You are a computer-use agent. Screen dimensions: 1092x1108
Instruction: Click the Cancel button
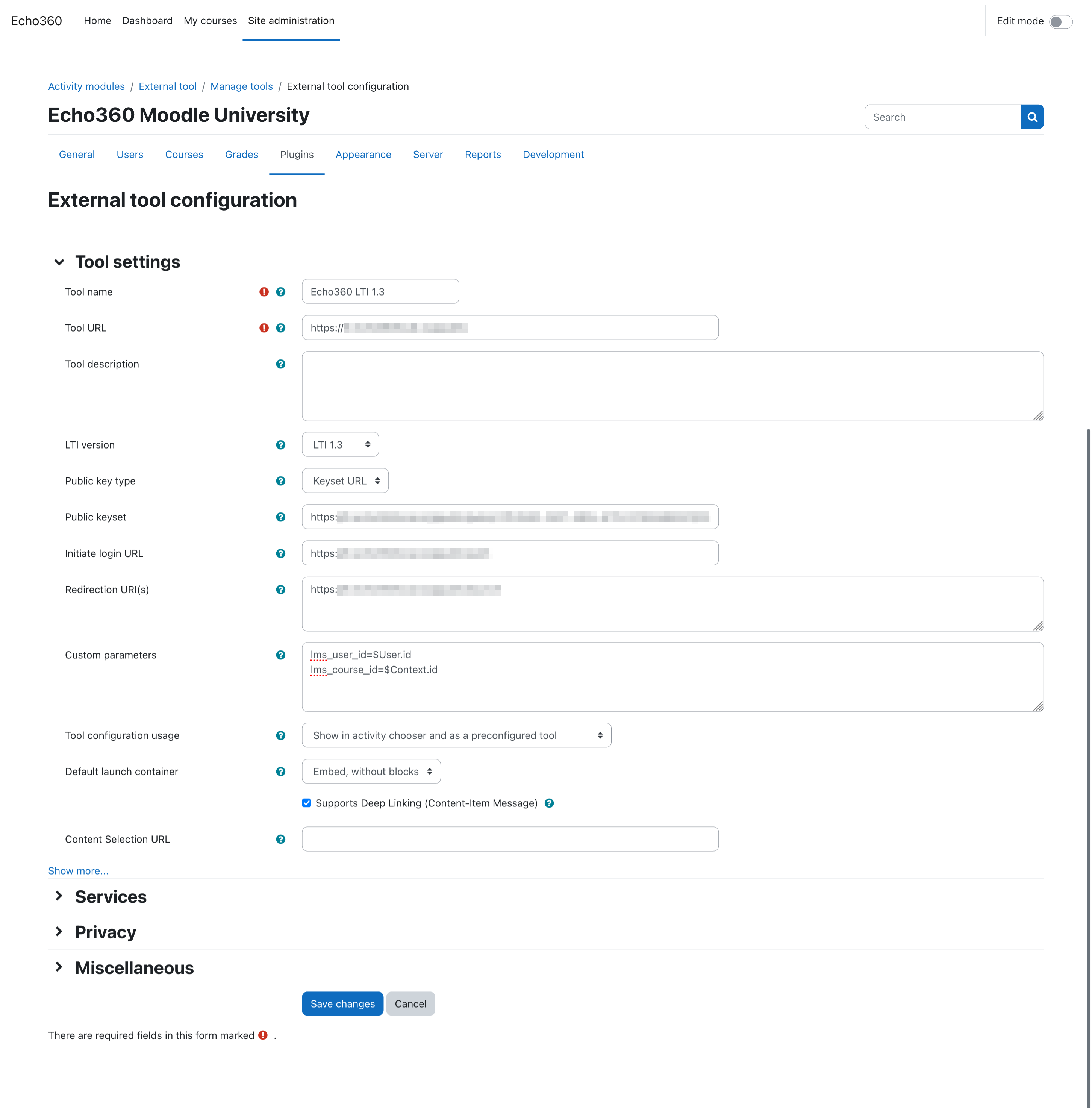coord(410,1003)
